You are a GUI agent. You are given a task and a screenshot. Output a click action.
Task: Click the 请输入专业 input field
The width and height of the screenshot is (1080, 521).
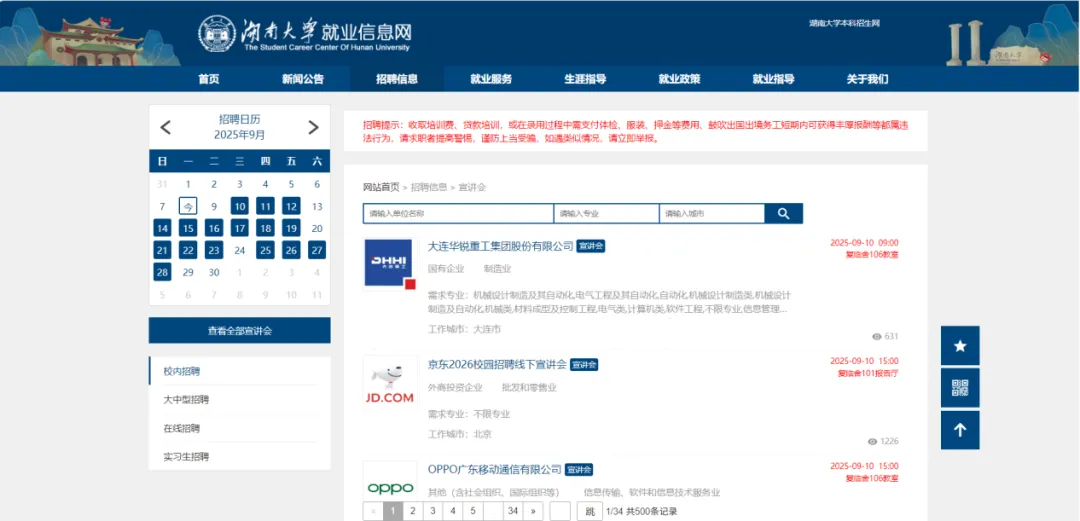[607, 214]
